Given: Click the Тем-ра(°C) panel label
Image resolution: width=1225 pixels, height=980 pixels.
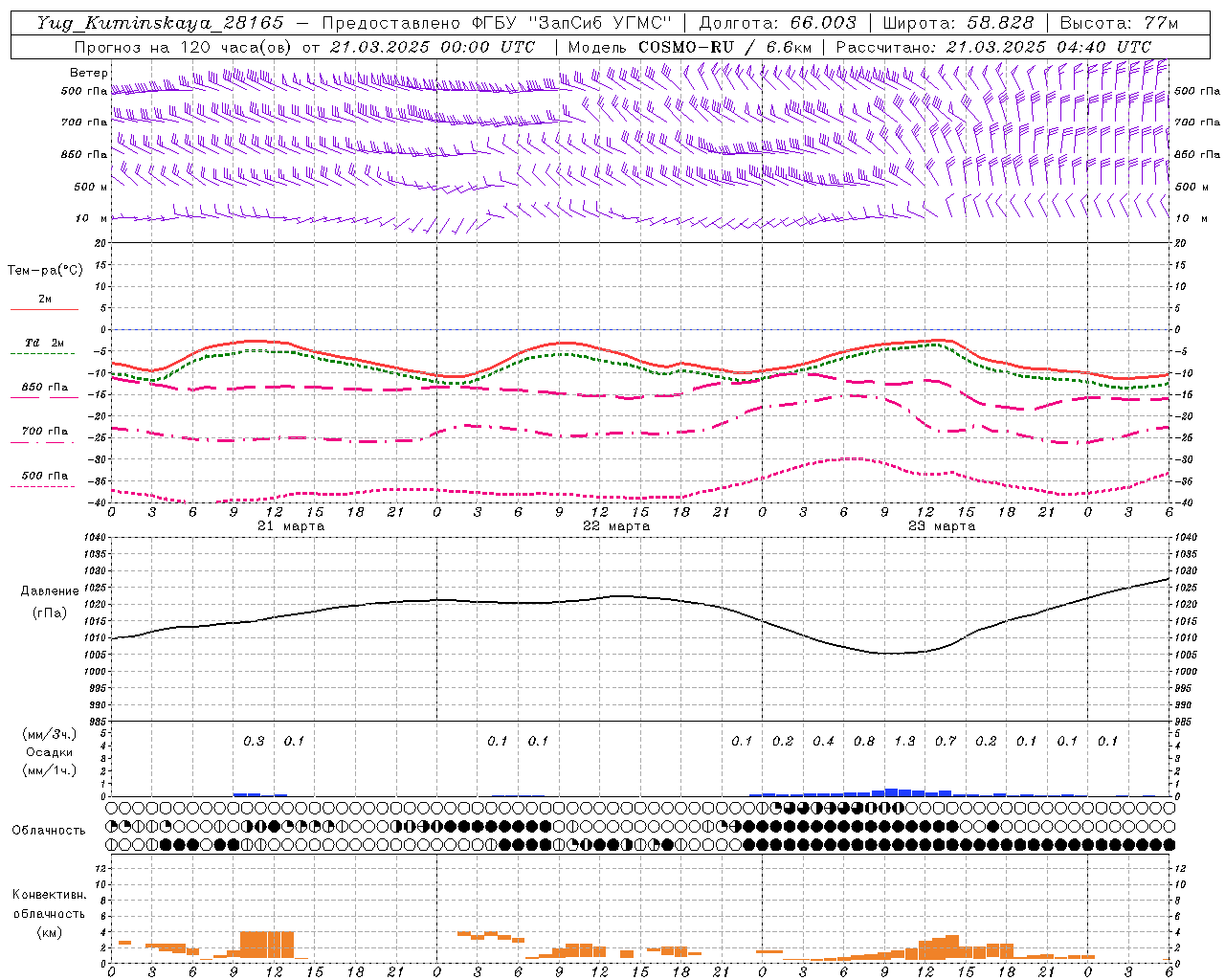Looking at the screenshot, I should [x=45, y=271].
